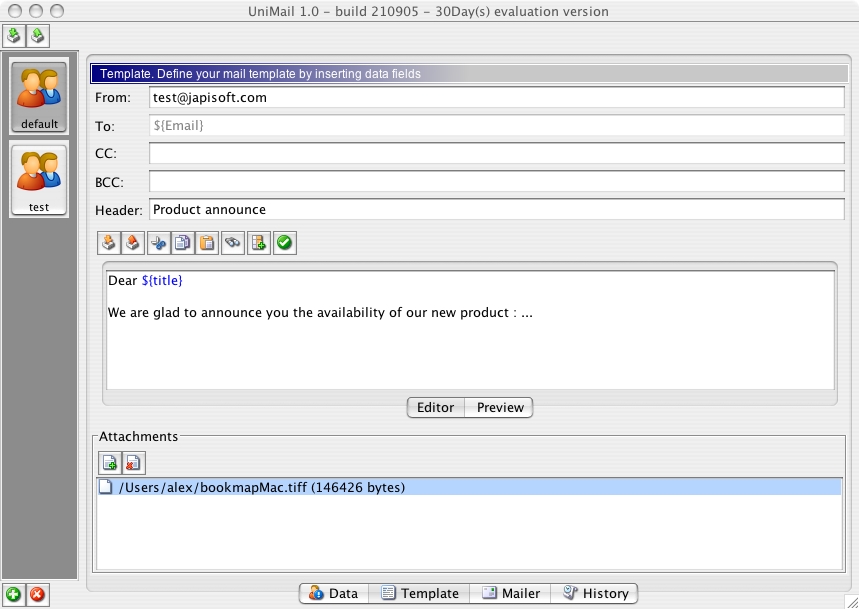Image resolution: width=859 pixels, height=609 pixels.
Task: Click the clipboard Paste icon
Action: tap(207, 243)
